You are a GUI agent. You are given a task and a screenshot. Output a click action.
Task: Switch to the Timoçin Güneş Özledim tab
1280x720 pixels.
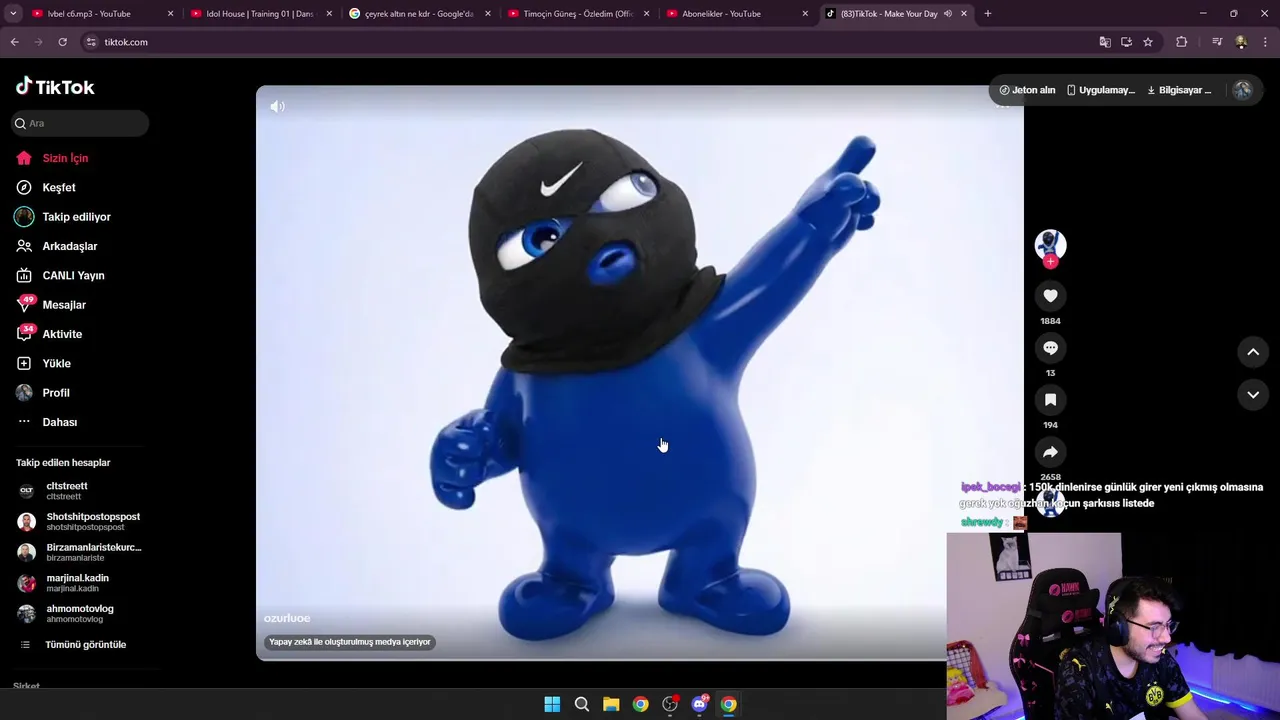(x=577, y=14)
